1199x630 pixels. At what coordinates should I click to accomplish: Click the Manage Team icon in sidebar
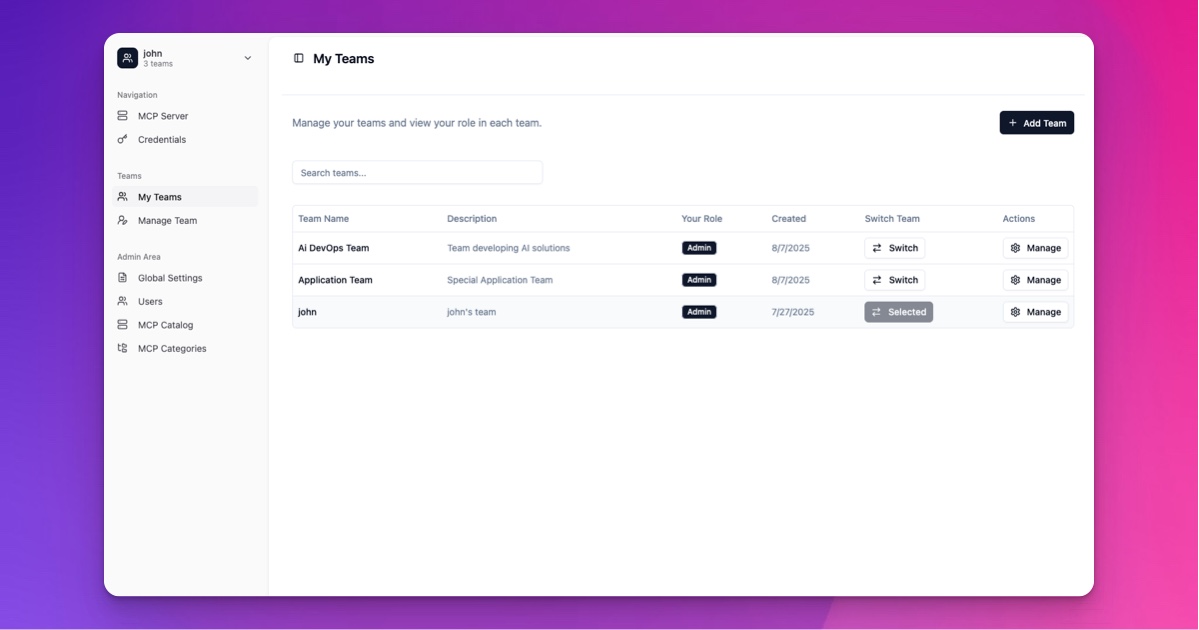[122, 220]
